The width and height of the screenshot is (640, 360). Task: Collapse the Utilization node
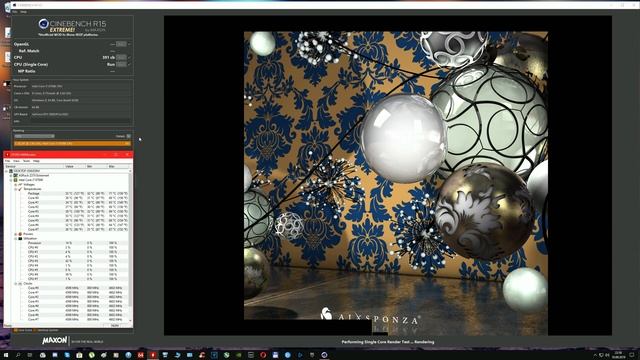tap(16, 239)
